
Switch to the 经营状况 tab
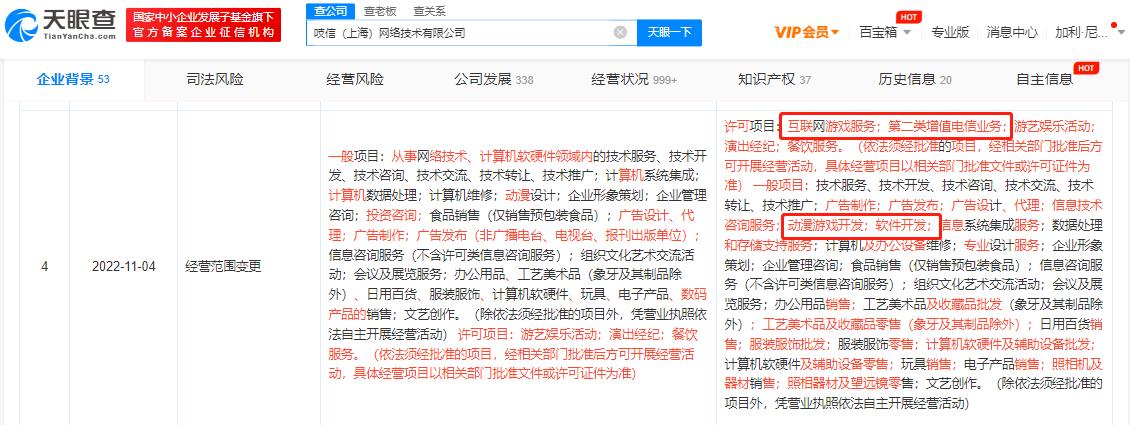[x=634, y=79]
